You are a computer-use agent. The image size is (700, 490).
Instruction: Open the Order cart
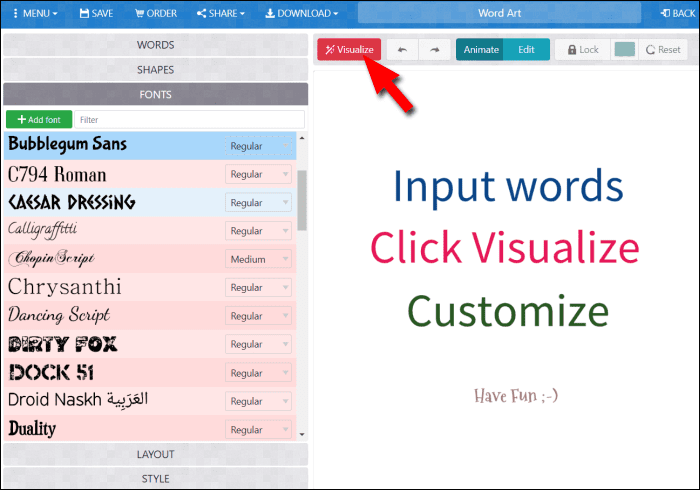pyautogui.click(x=156, y=13)
